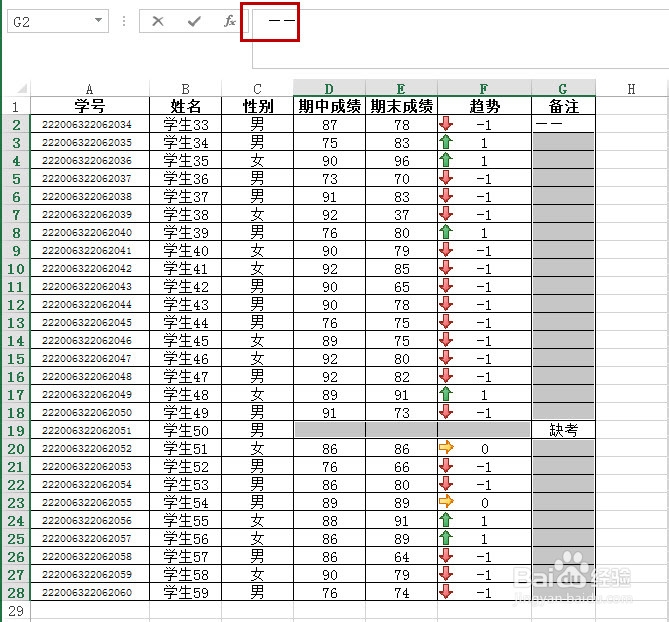Click the red down arrow in row 28

(446, 592)
